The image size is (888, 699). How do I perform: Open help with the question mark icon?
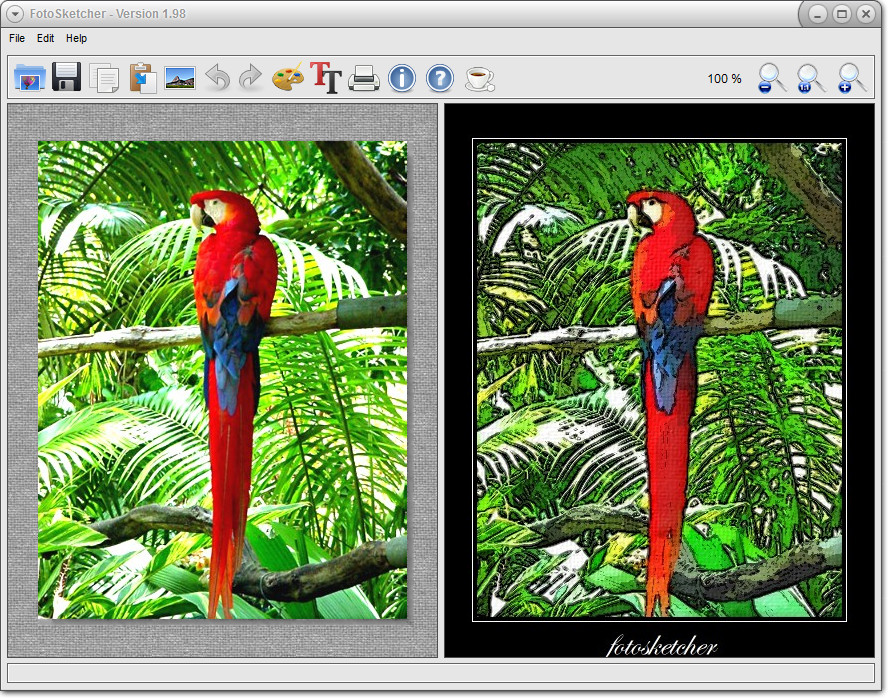pos(440,78)
